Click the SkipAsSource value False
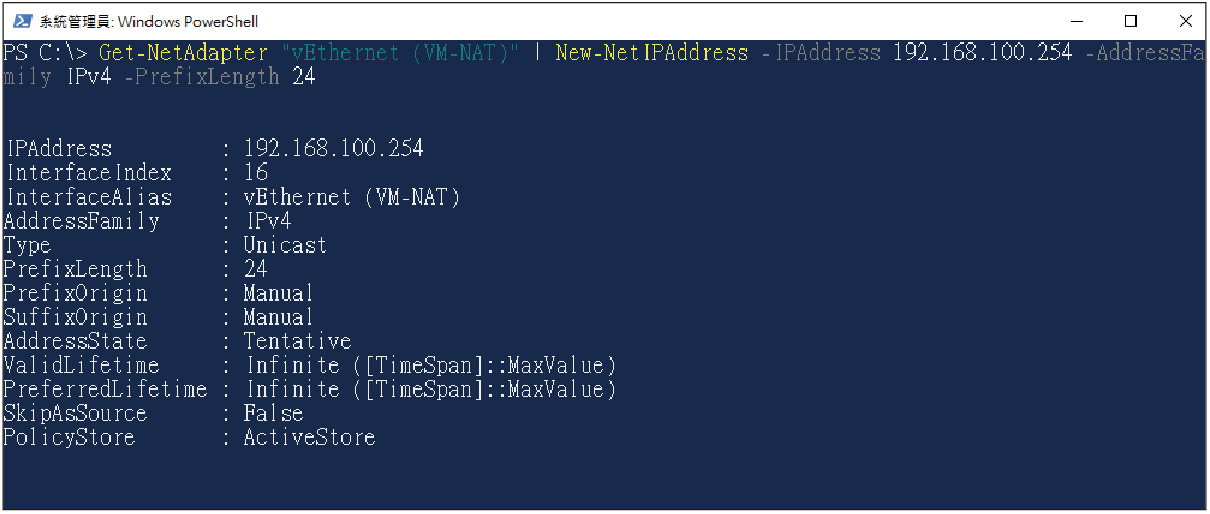1210x514 pixels. click(273, 413)
